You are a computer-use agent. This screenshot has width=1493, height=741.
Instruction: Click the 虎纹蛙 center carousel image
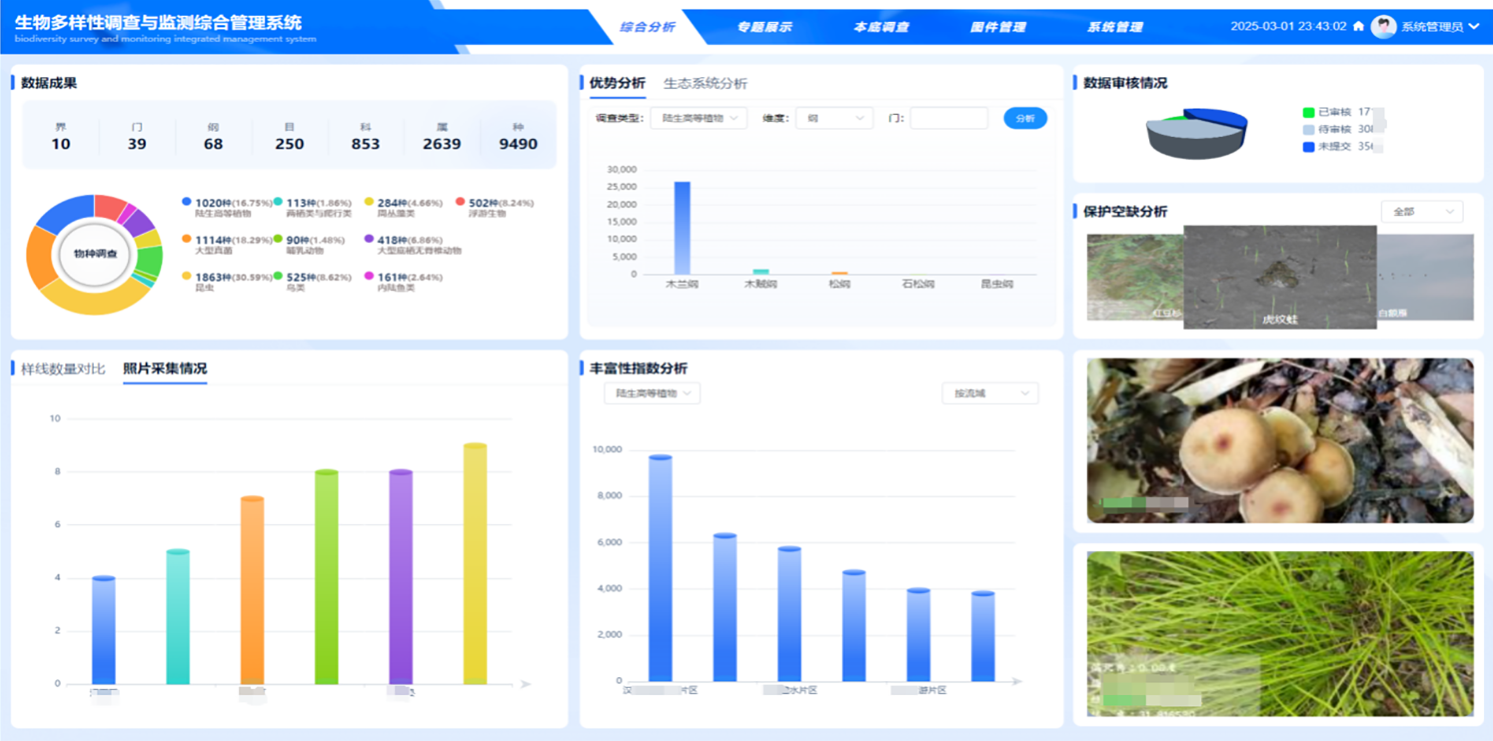coord(1279,275)
